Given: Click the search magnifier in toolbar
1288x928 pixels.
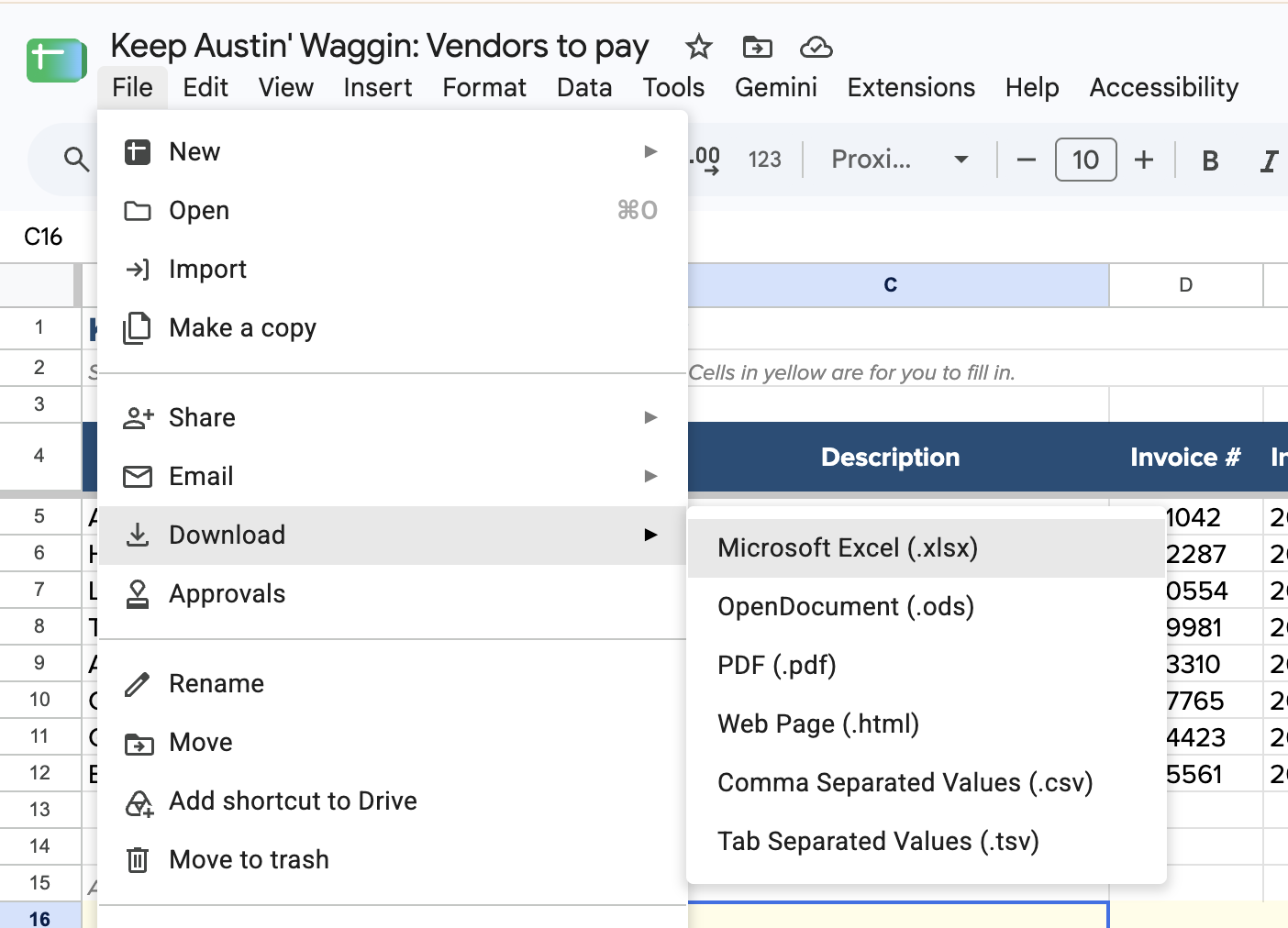Looking at the screenshot, I should [x=77, y=160].
